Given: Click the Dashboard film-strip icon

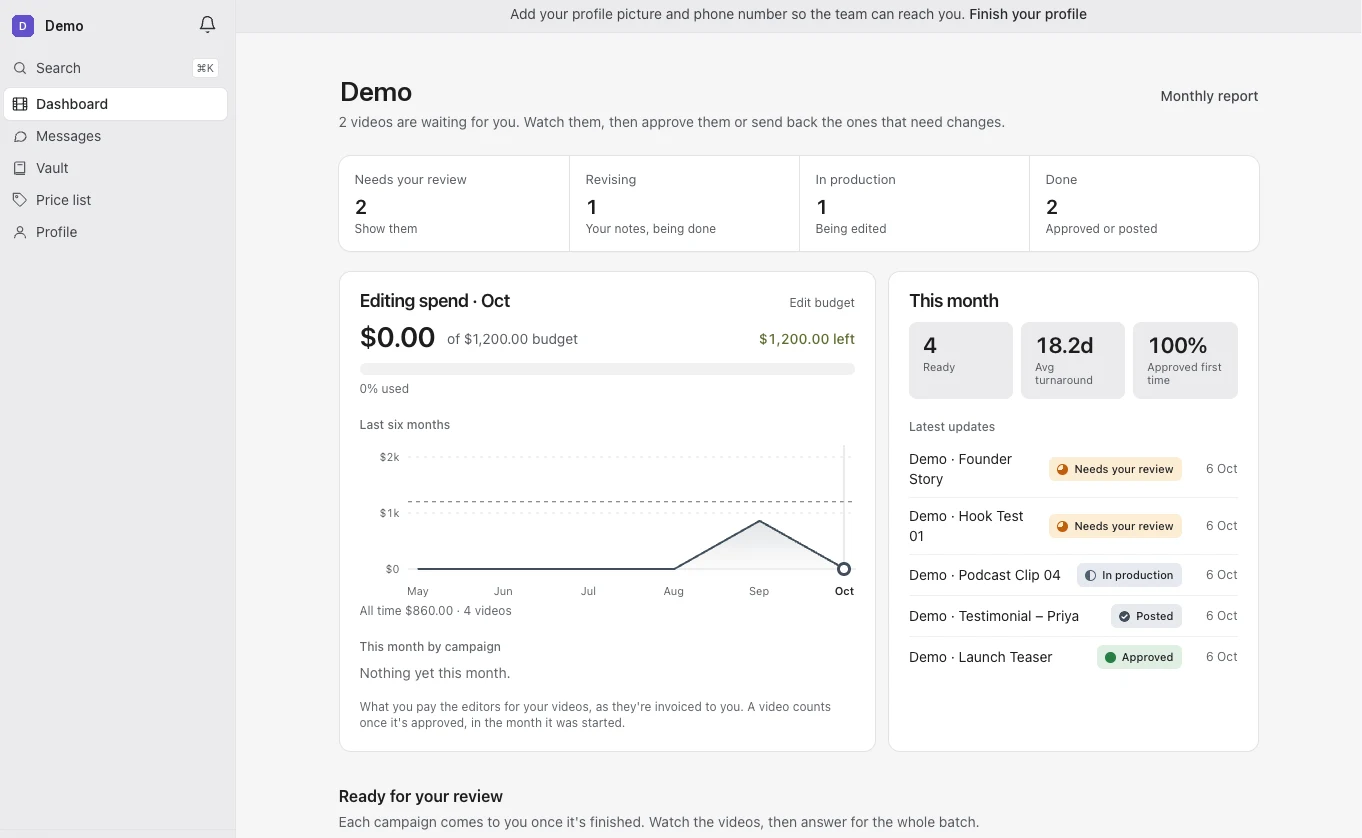Looking at the screenshot, I should [x=20, y=104].
